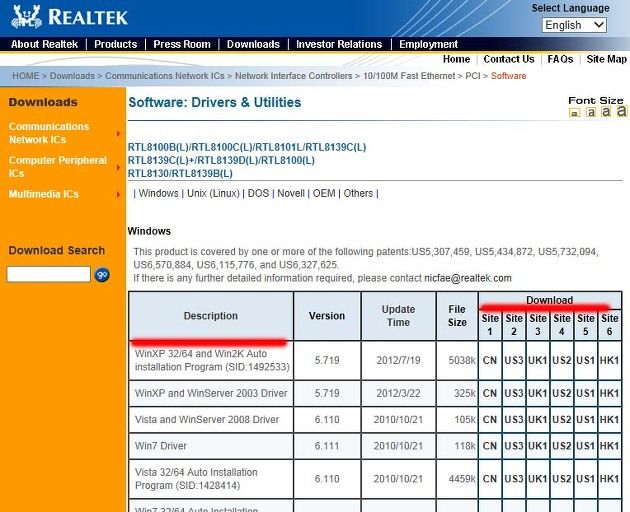The height and width of the screenshot is (512, 630).
Task: Jump to the DOS section link
Action: pyautogui.click(x=258, y=193)
